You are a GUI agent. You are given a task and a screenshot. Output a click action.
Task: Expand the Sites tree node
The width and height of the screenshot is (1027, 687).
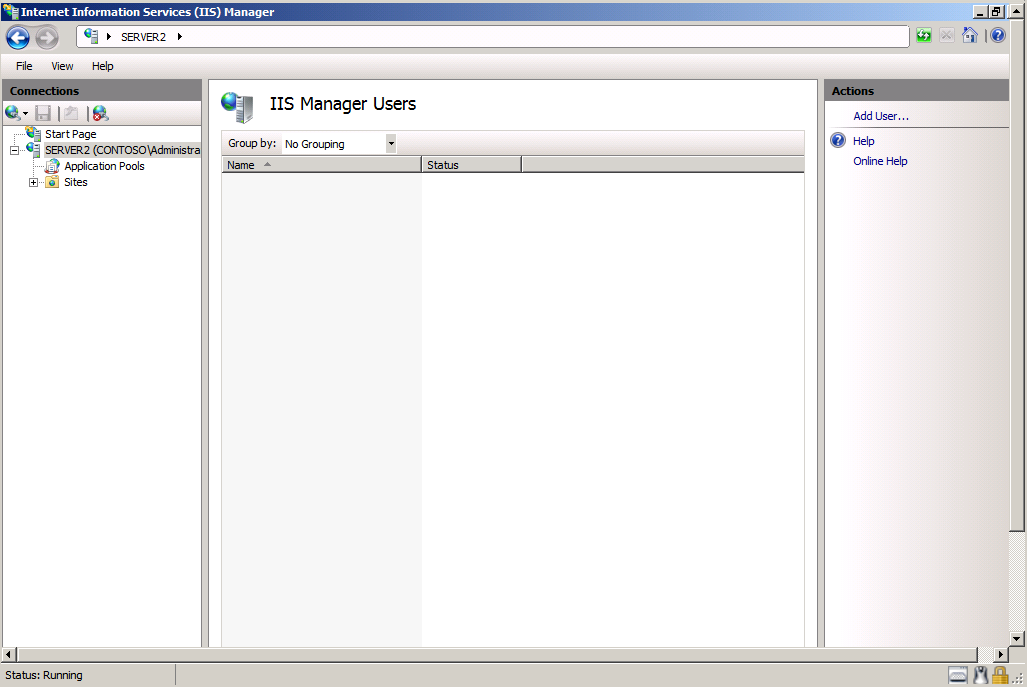[33, 183]
